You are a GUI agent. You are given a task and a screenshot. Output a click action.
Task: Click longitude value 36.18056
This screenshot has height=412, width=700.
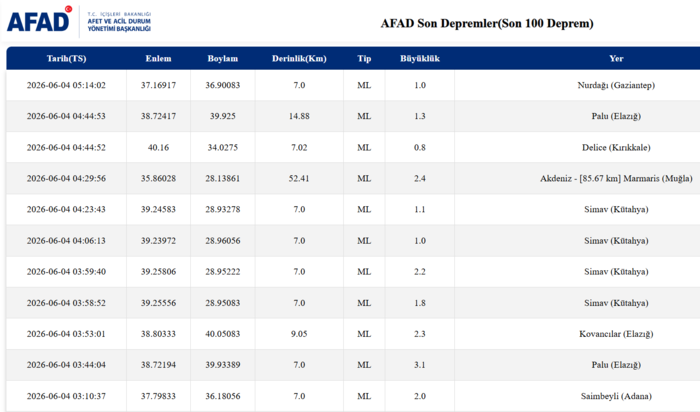click(x=223, y=396)
